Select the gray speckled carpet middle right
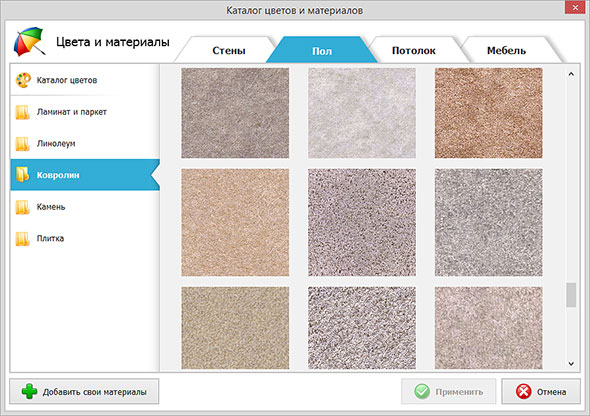Image resolution: width=590 pixels, height=416 pixels. pyautogui.click(x=488, y=222)
